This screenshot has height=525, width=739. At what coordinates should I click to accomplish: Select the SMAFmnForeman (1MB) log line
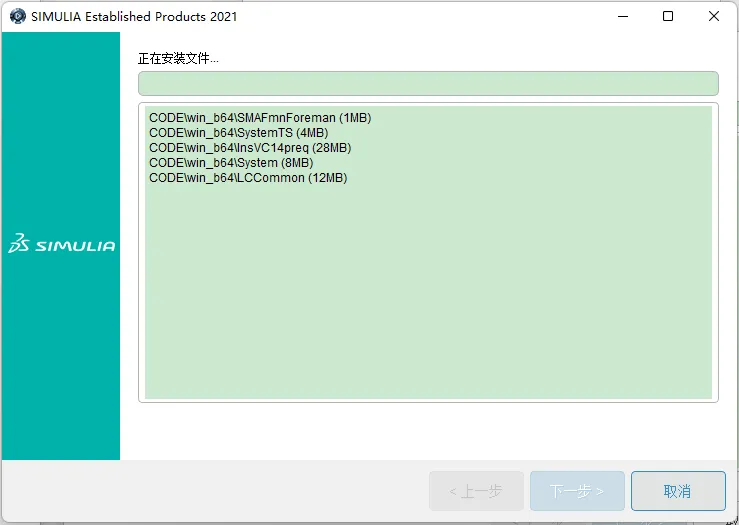pyautogui.click(x=260, y=118)
